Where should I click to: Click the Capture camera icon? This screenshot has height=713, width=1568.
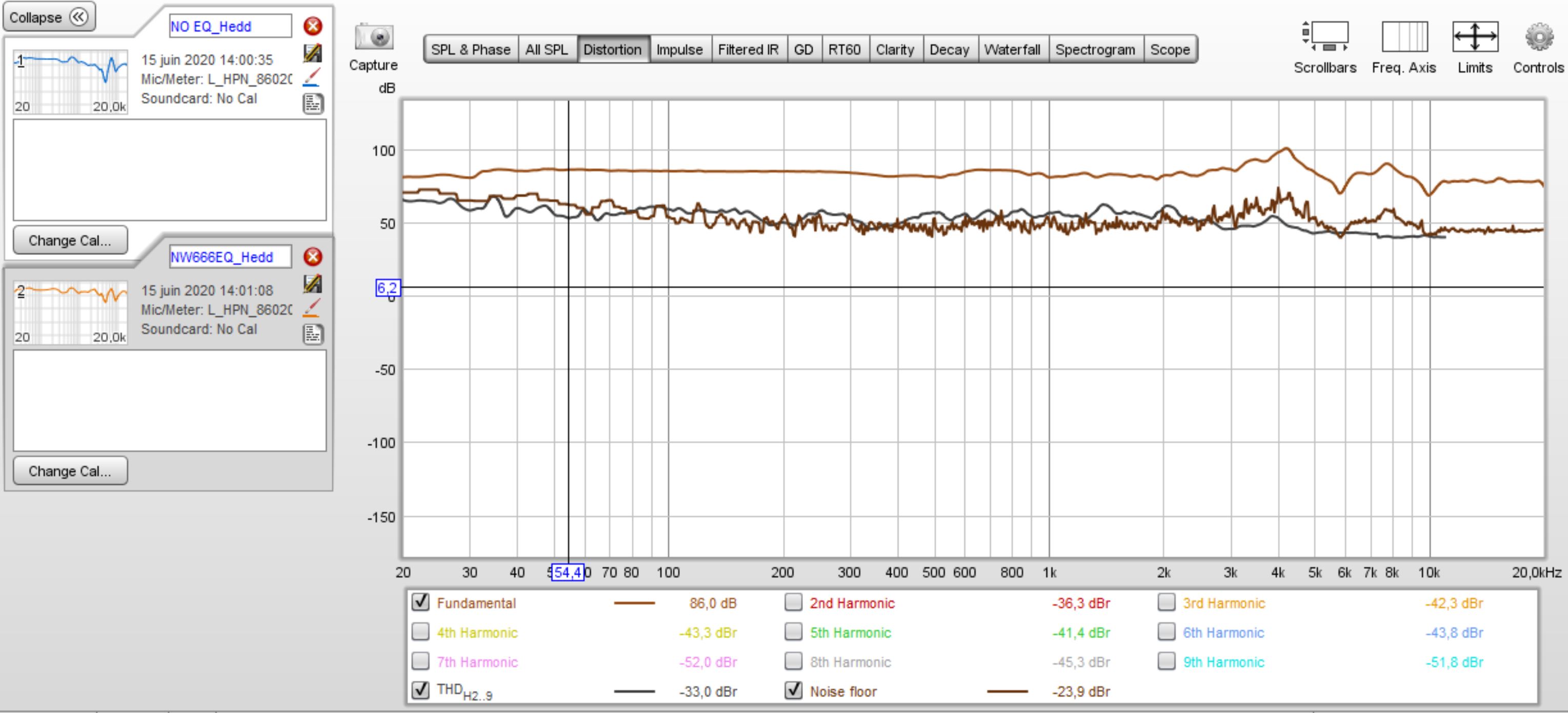click(374, 37)
